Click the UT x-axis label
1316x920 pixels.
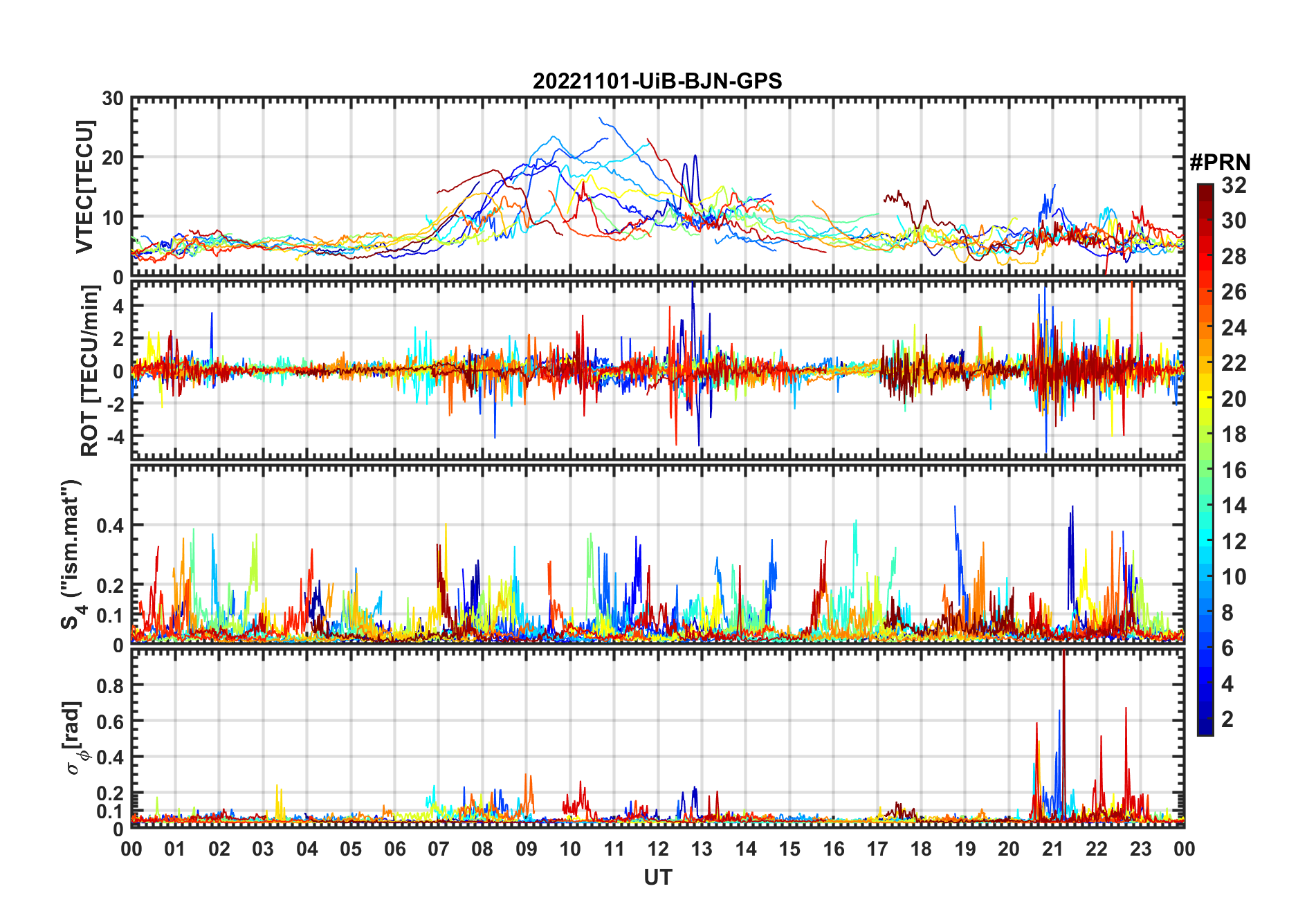point(658,877)
